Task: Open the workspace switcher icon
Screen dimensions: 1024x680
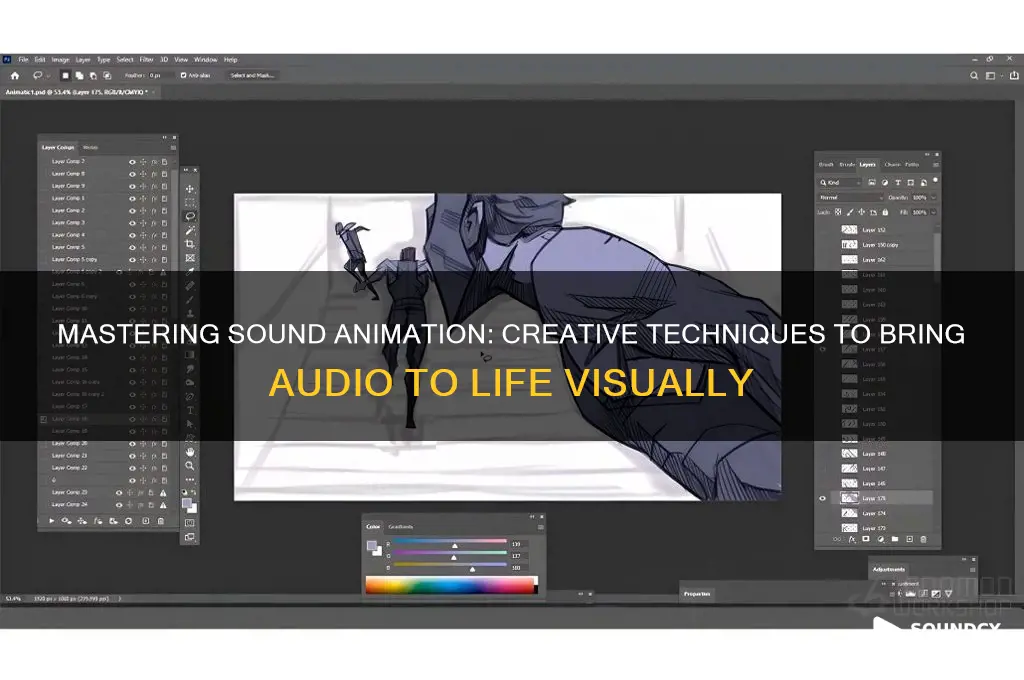Action: tap(991, 76)
